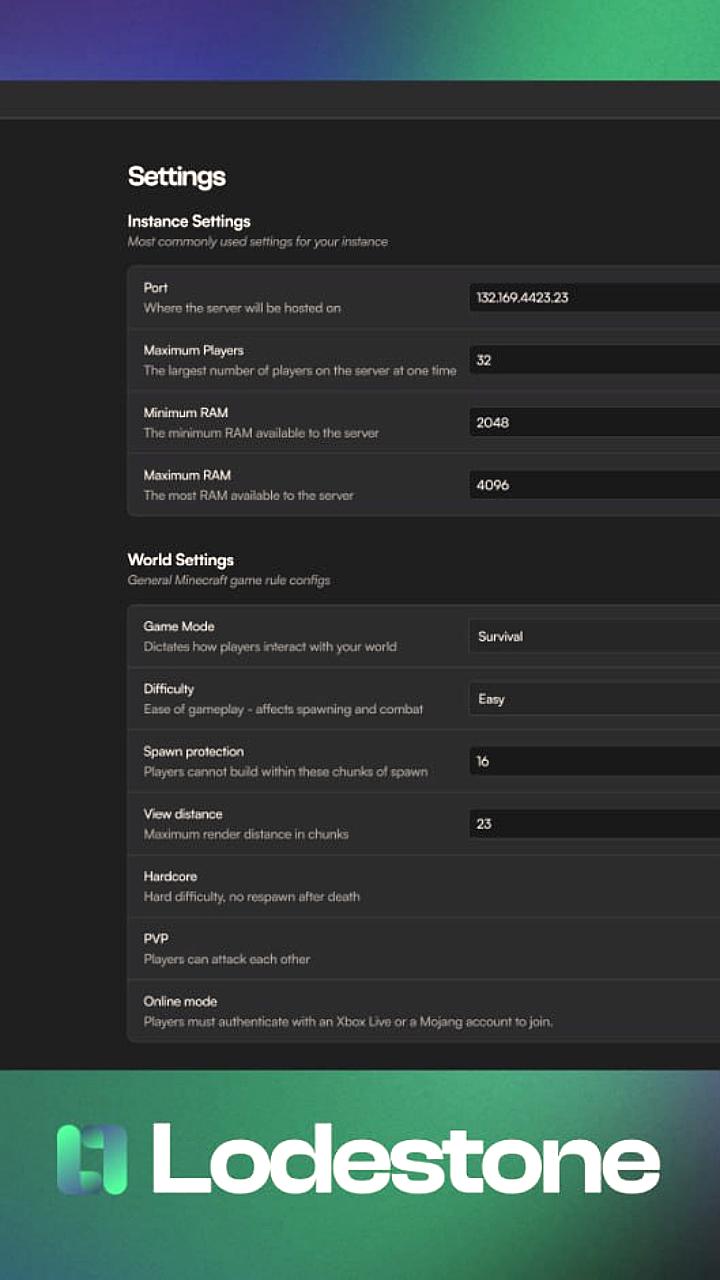Click the Difficulty setting label
Screen dimensions: 720x1280
click(x=169, y=689)
